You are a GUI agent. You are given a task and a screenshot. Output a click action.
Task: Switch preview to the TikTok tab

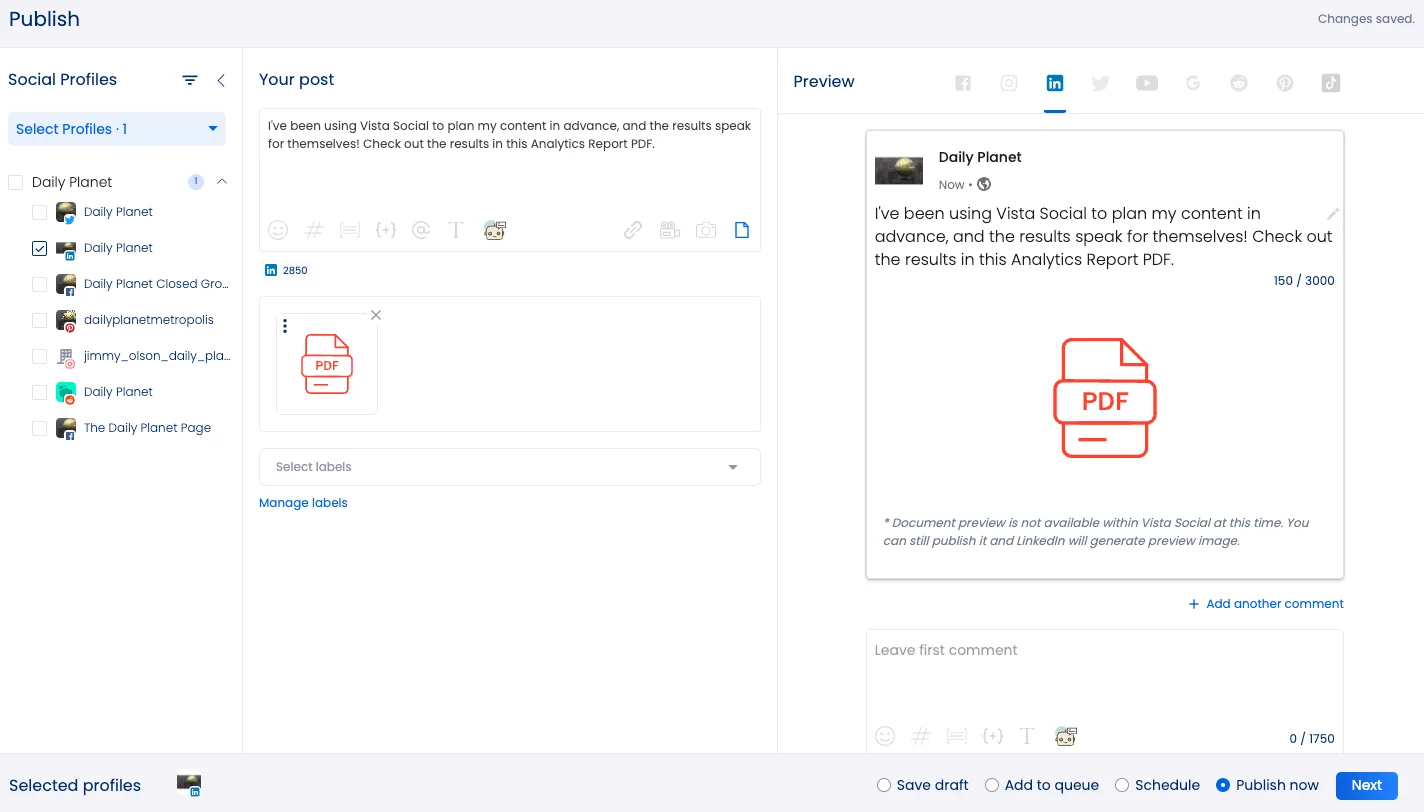pos(1330,83)
